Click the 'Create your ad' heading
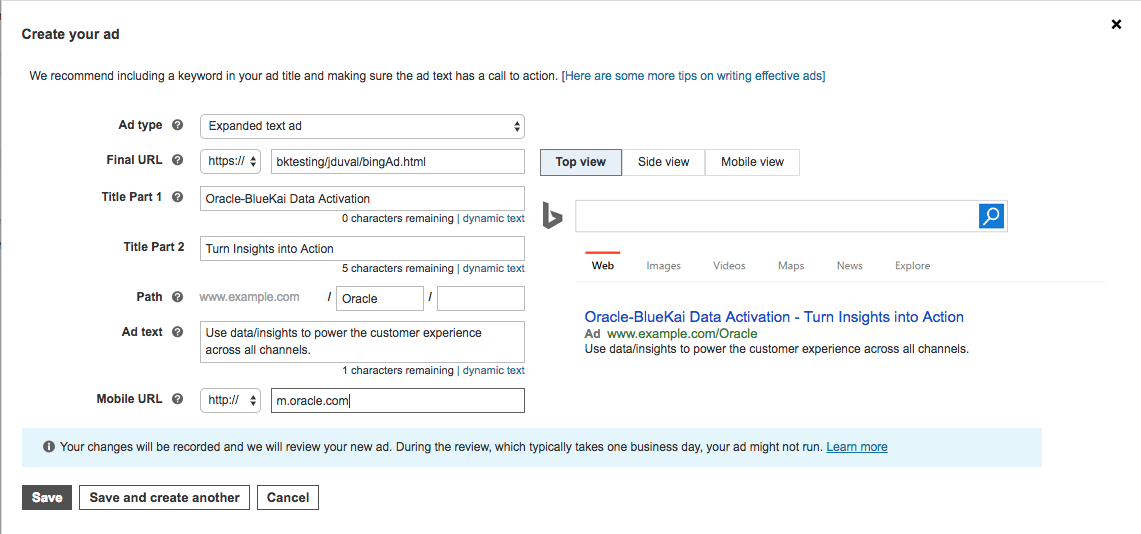This screenshot has height=534, width=1141. point(71,33)
